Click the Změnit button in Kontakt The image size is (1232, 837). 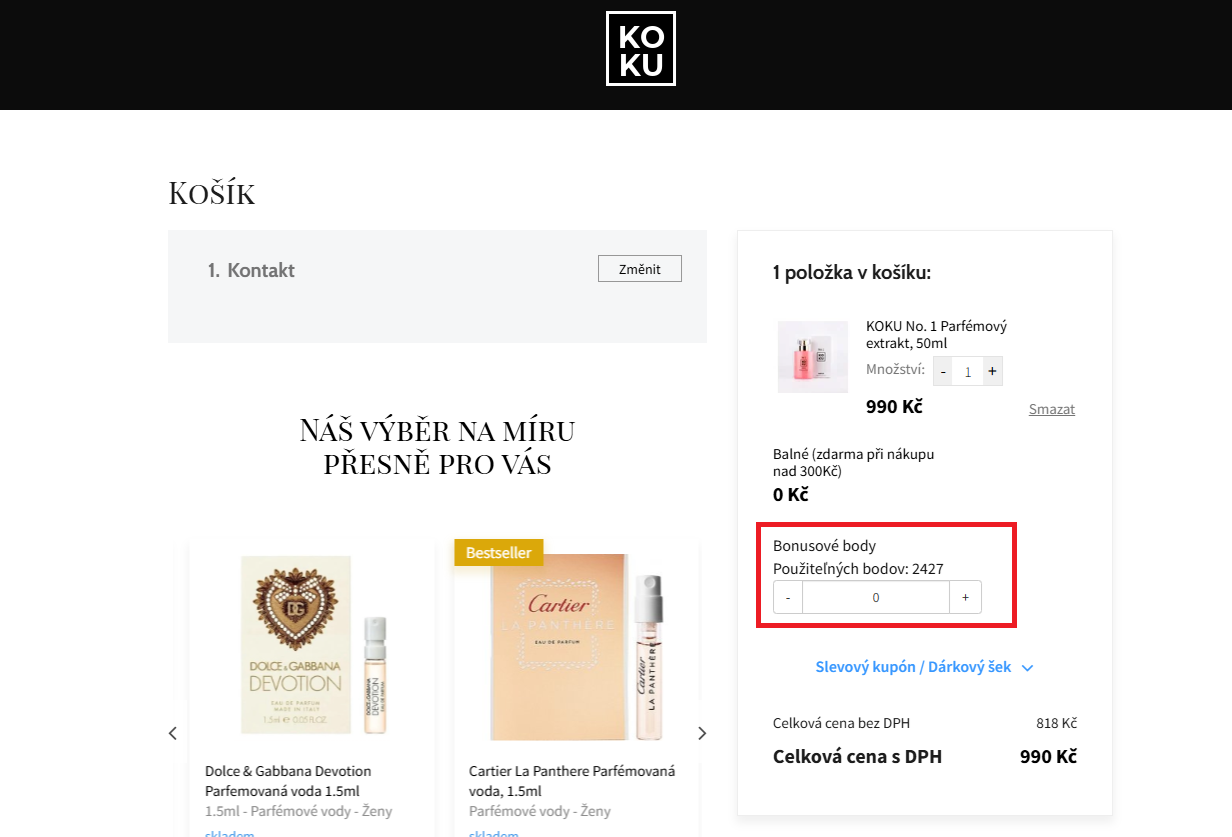pos(640,269)
